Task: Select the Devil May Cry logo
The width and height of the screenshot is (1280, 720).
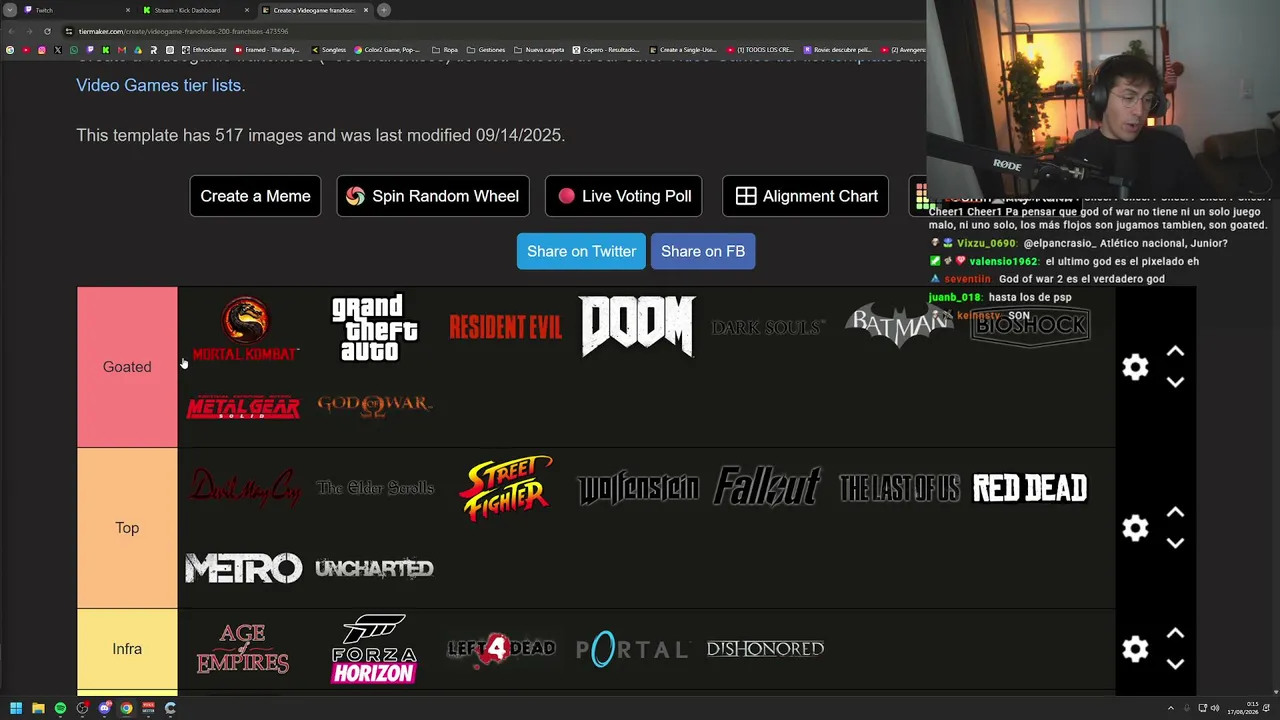Action: [x=244, y=488]
